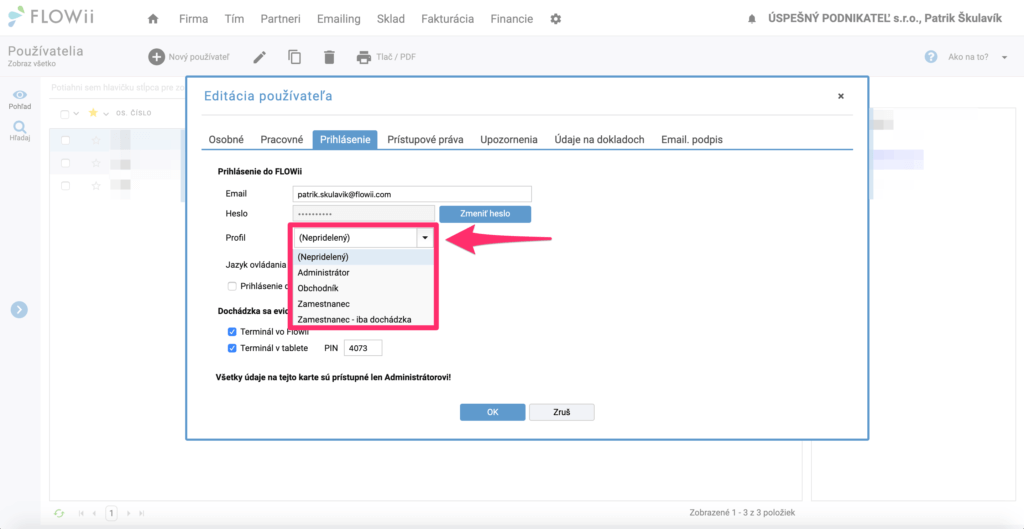The height and width of the screenshot is (529, 1024).
Task: Expand the sidebar with the round arrow button
Action: [19, 310]
